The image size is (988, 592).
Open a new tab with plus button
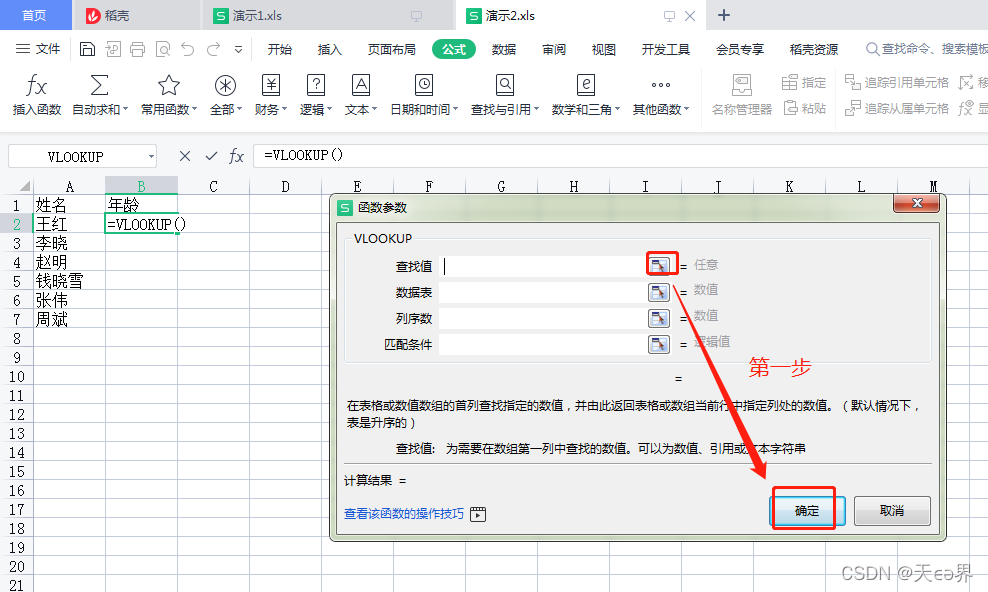tap(724, 15)
